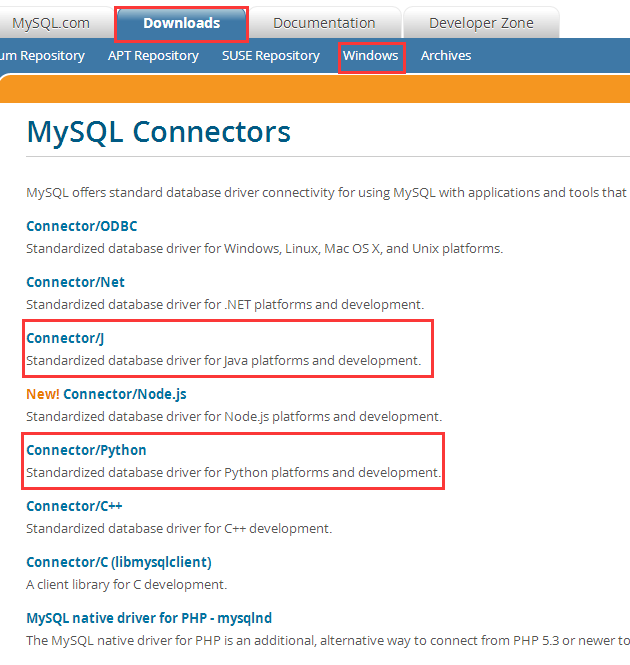The width and height of the screenshot is (630, 665).
Task: Switch to the Downloads tab
Action: pos(182,23)
